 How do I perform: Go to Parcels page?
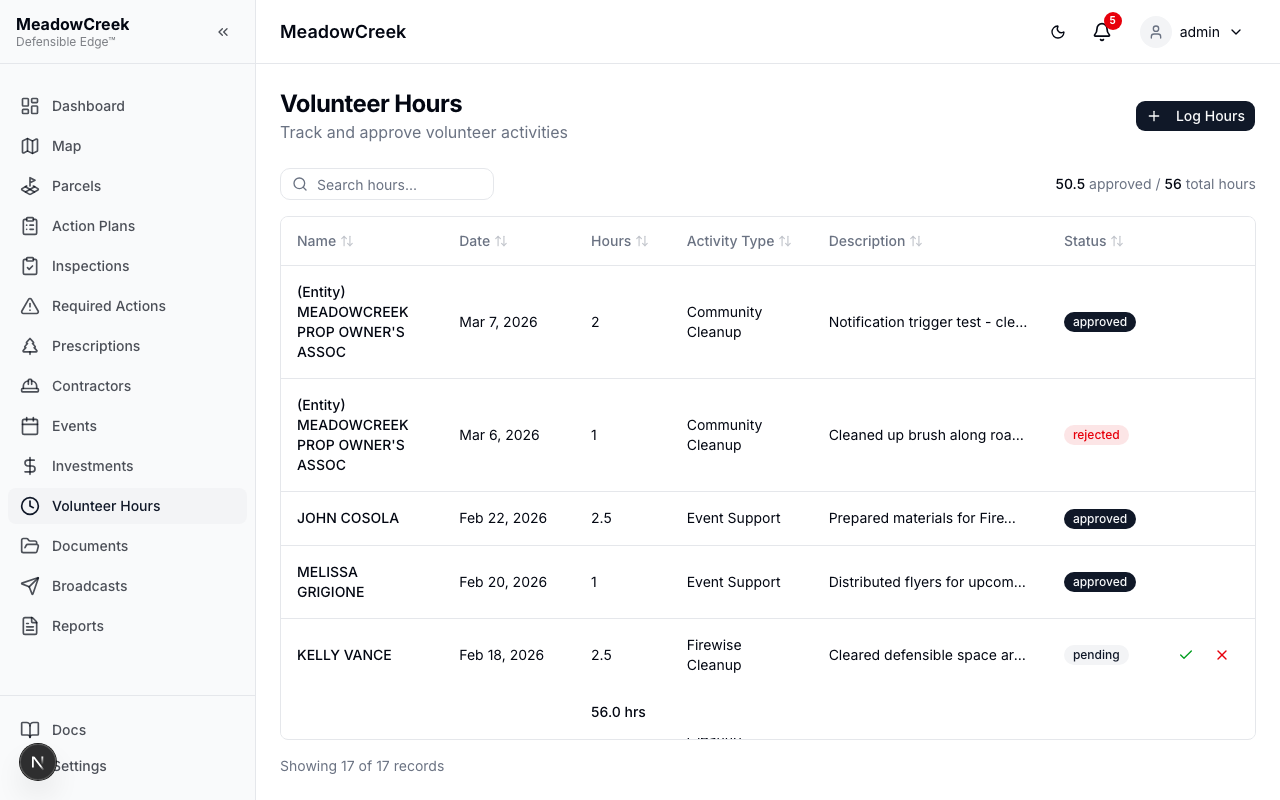127,186
